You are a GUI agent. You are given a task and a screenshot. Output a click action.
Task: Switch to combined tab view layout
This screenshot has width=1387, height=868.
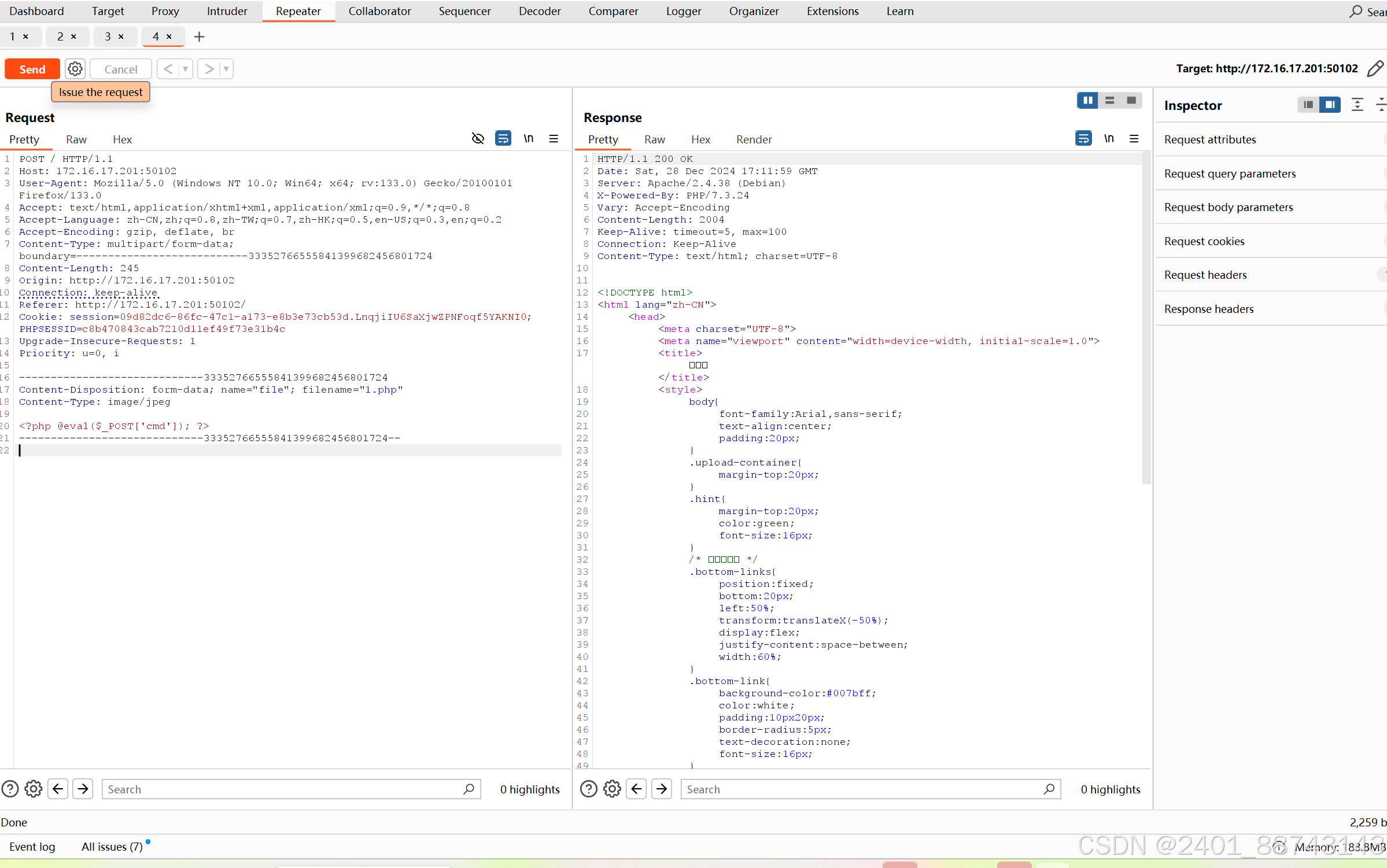pyautogui.click(x=1131, y=101)
